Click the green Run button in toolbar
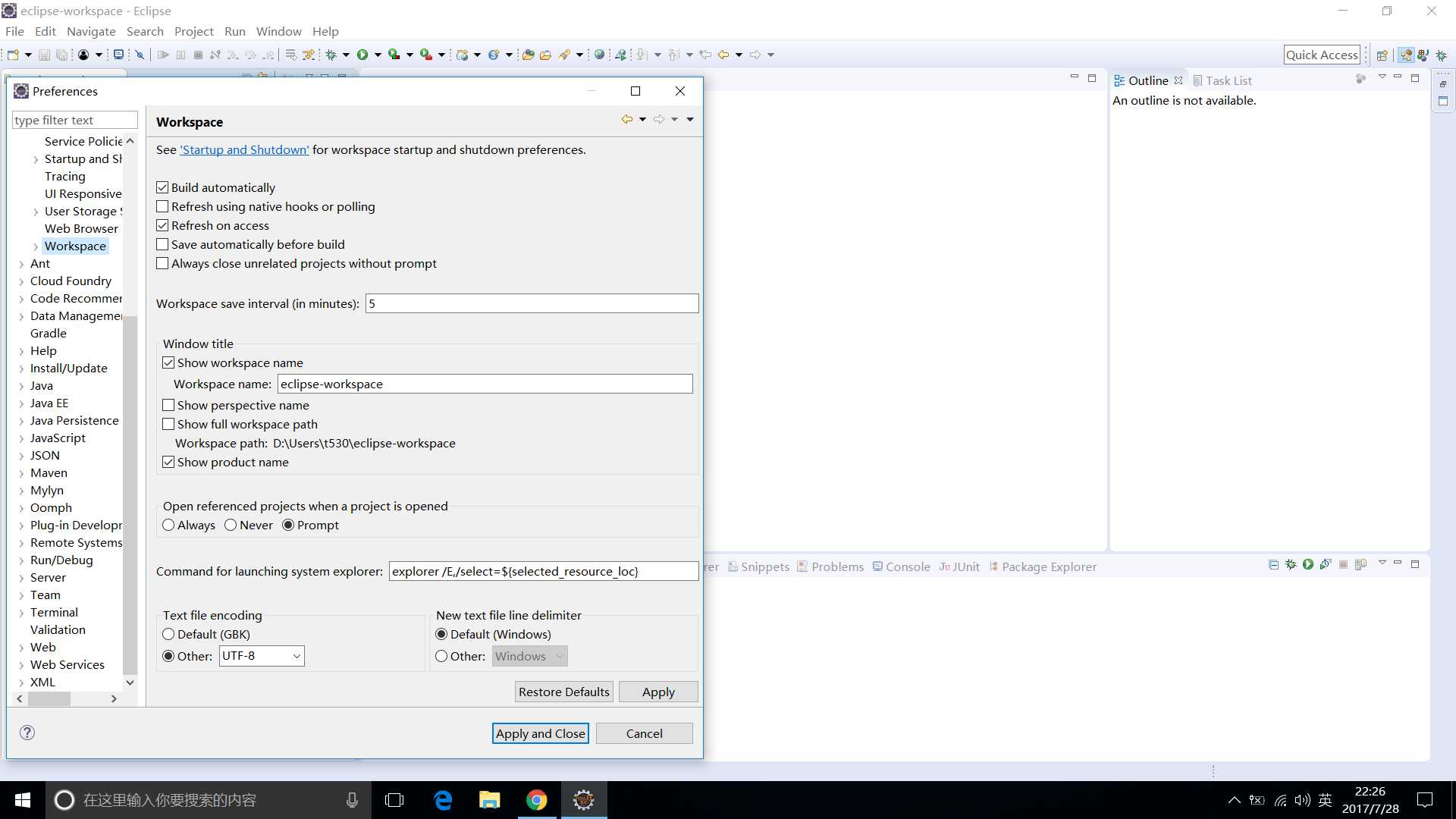This screenshot has height=819, width=1456. [x=362, y=55]
